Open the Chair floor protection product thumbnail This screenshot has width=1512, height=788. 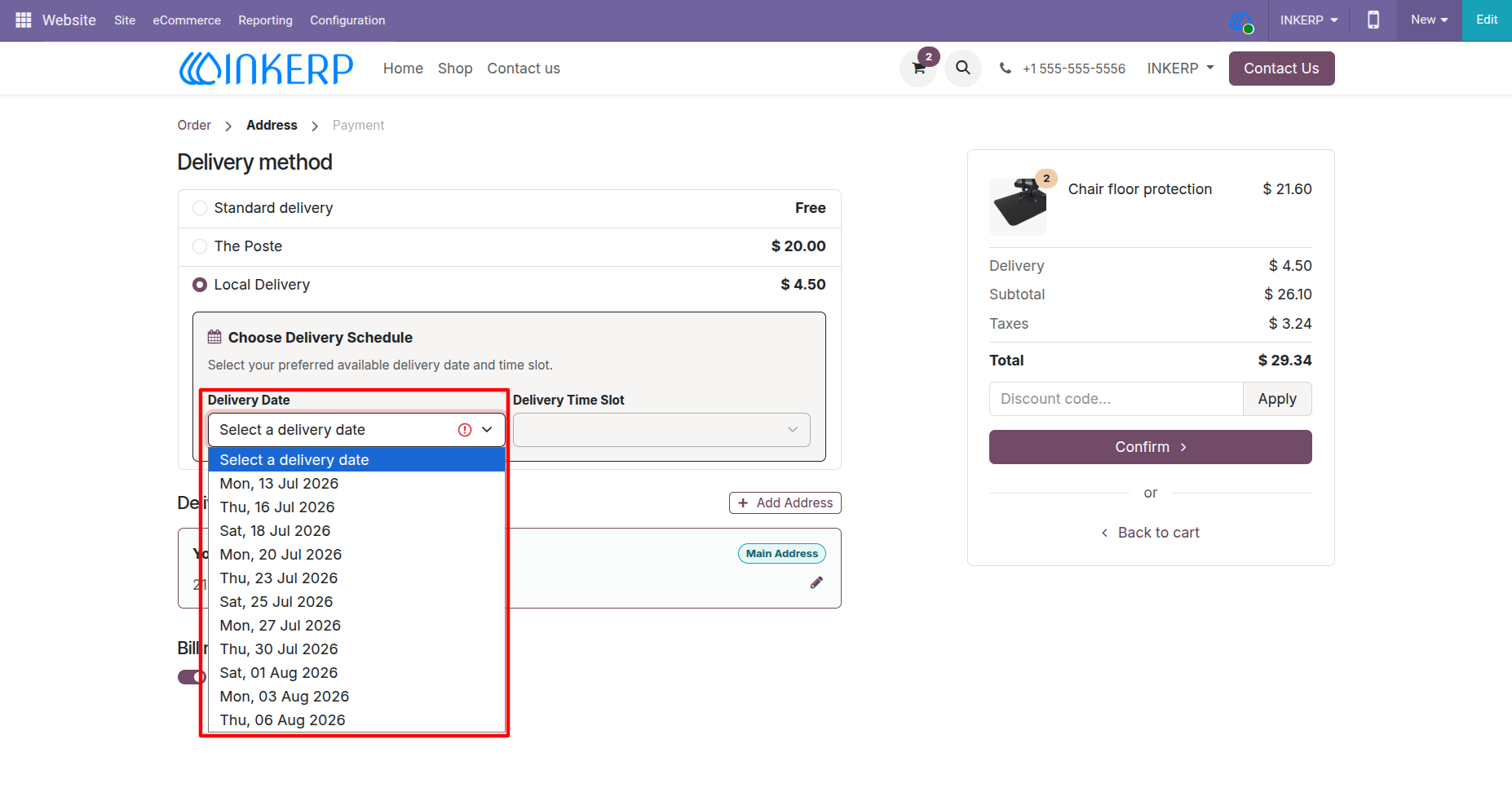(1018, 207)
